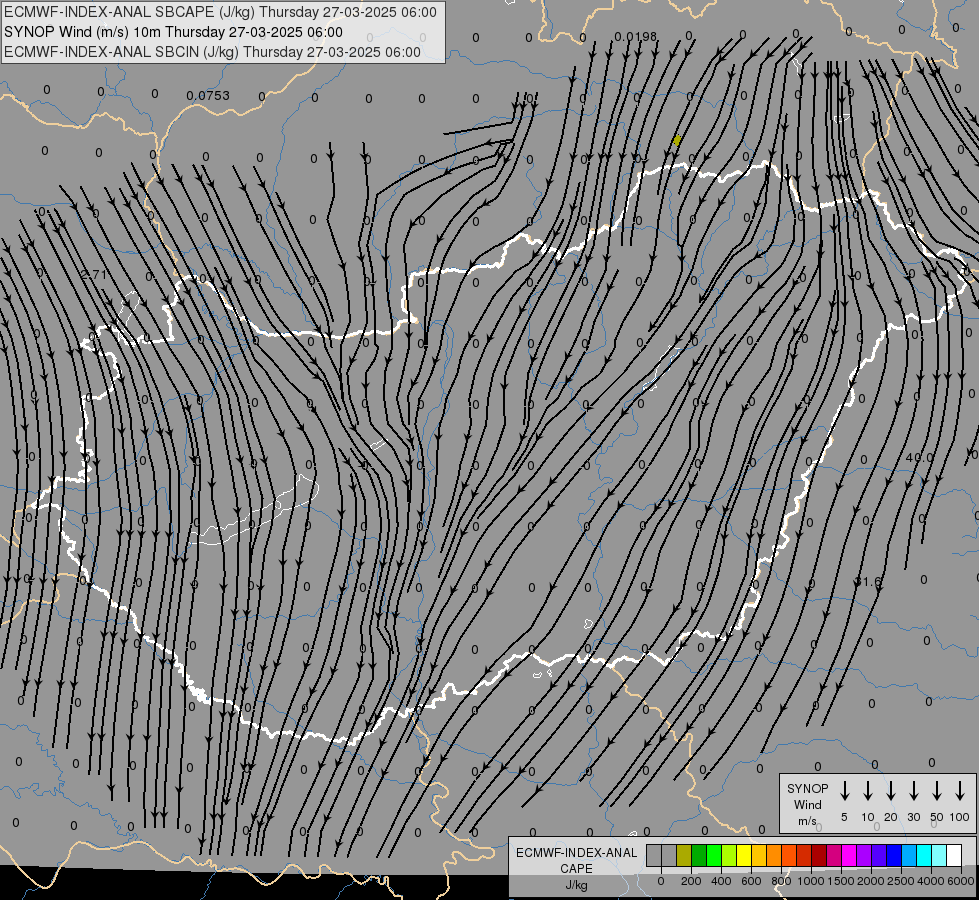Select the bright green CAPE swatch before 400
979x900 pixels.
click(x=714, y=856)
